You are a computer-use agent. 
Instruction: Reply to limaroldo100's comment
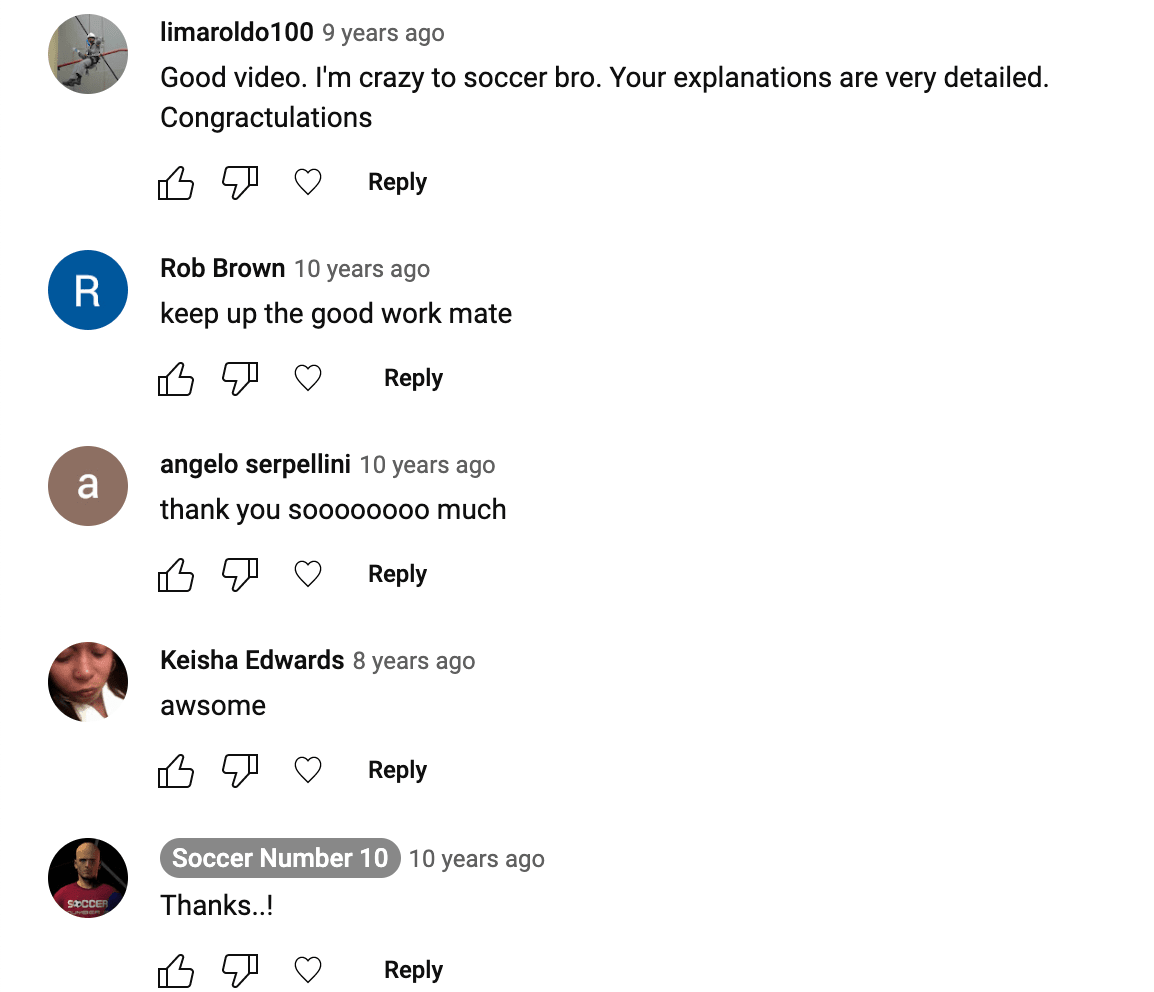coord(397,182)
